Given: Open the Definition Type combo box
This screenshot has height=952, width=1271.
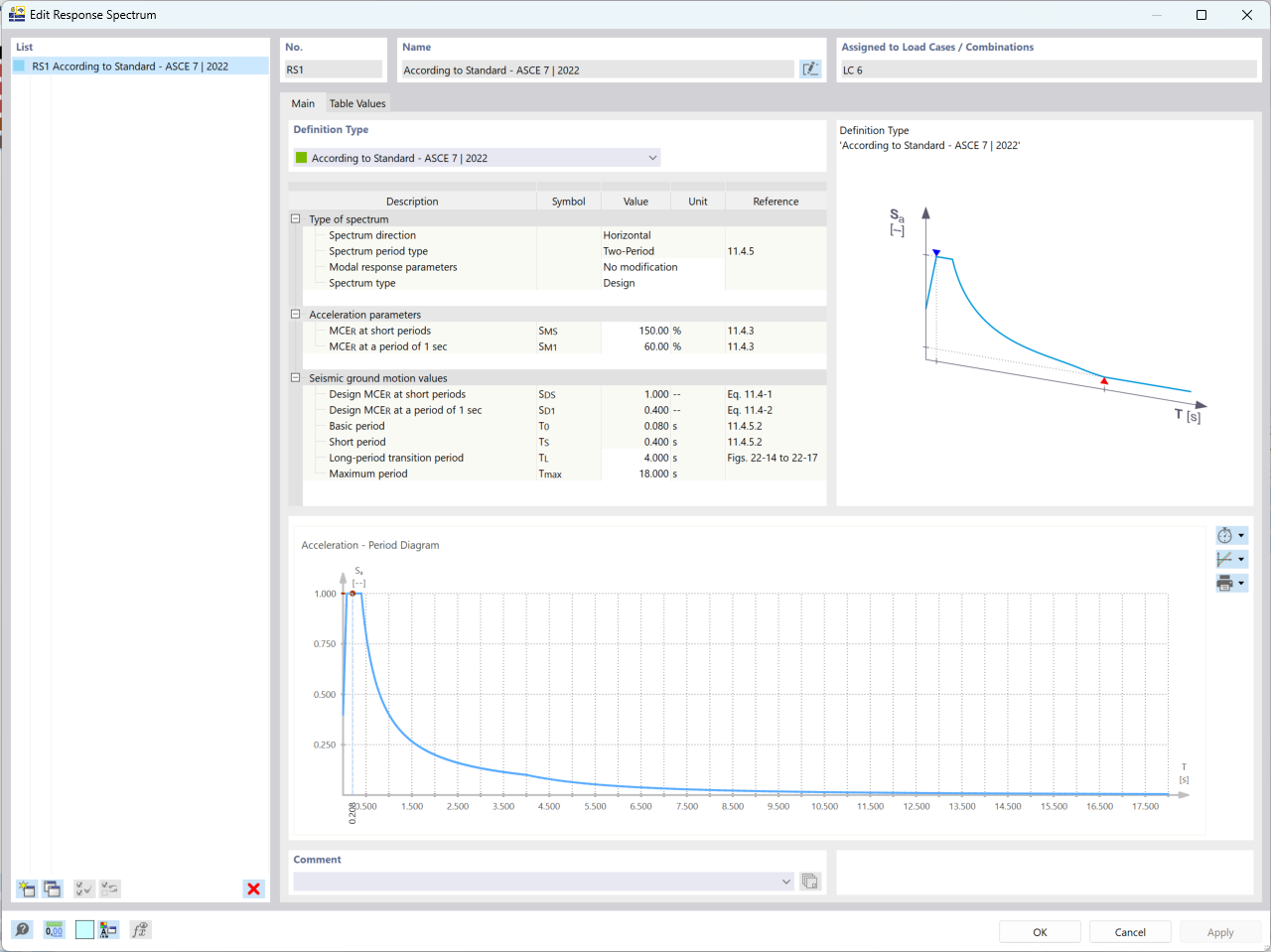Looking at the screenshot, I should (x=477, y=158).
